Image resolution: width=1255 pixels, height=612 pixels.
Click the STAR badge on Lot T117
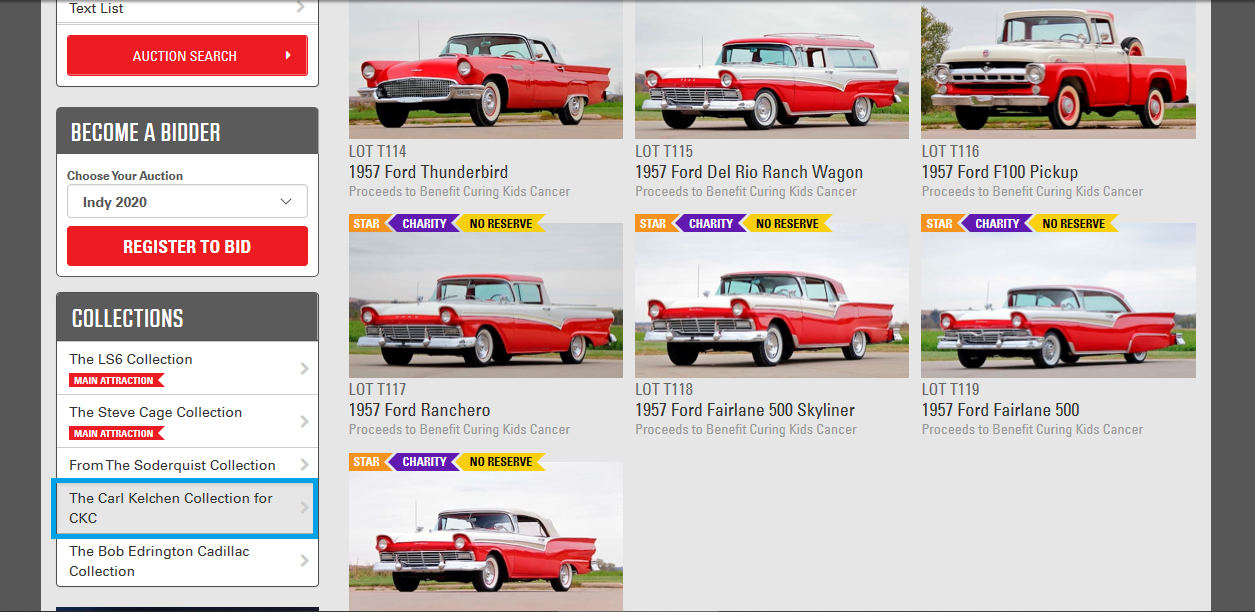[x=366, y=223]
